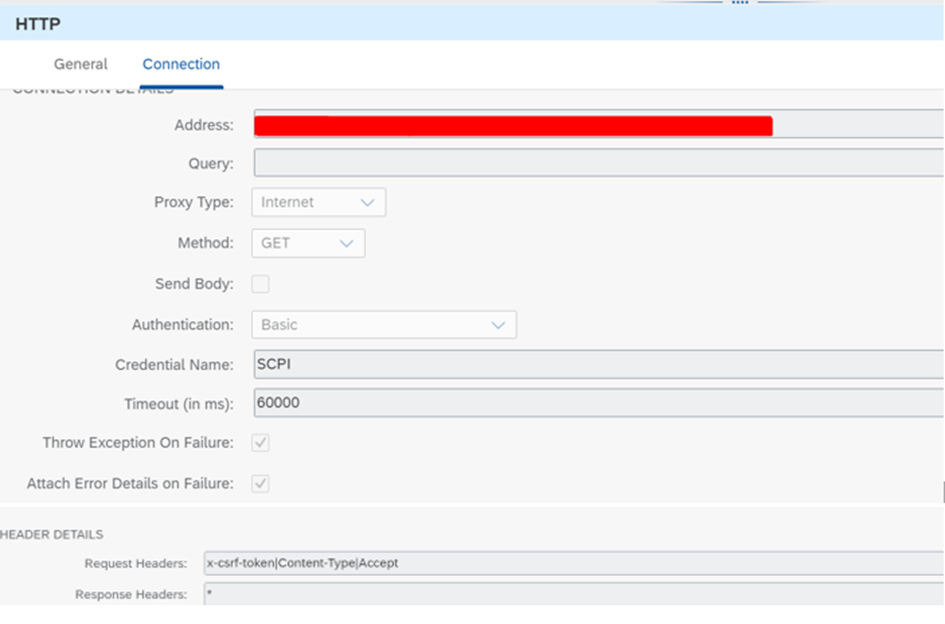The width and height of the screenshot is (945, 624).
Task: Click the Request Headers label
Action: (x=136, y=564)
